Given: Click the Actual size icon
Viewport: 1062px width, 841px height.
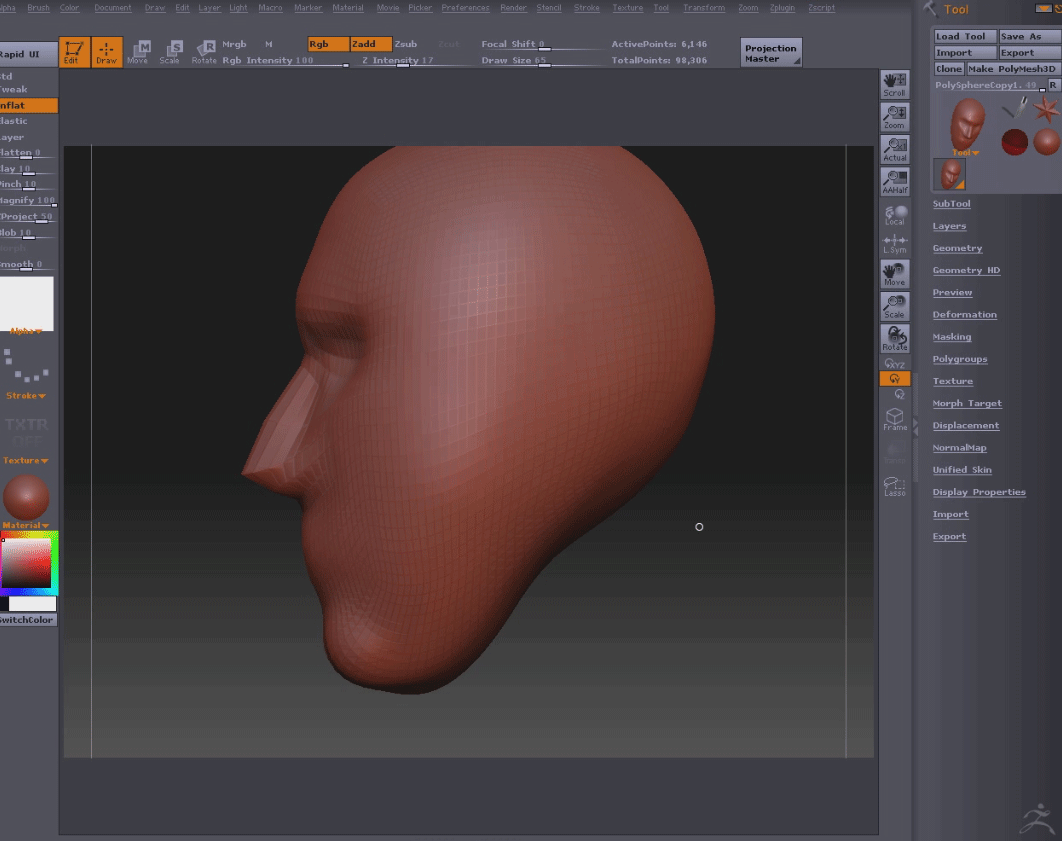Looking at the screenshot, I should coord(894,150).
